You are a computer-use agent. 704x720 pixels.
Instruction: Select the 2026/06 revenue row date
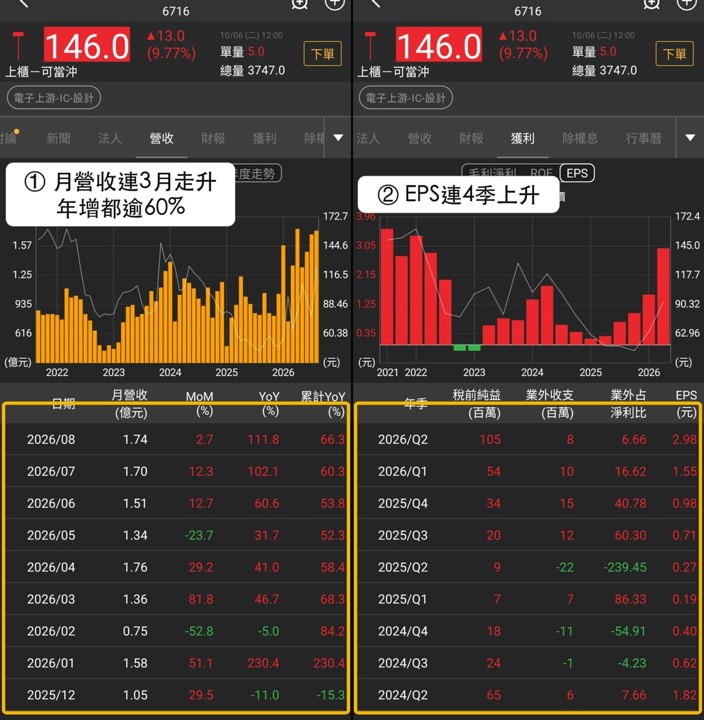click(51, 503)
